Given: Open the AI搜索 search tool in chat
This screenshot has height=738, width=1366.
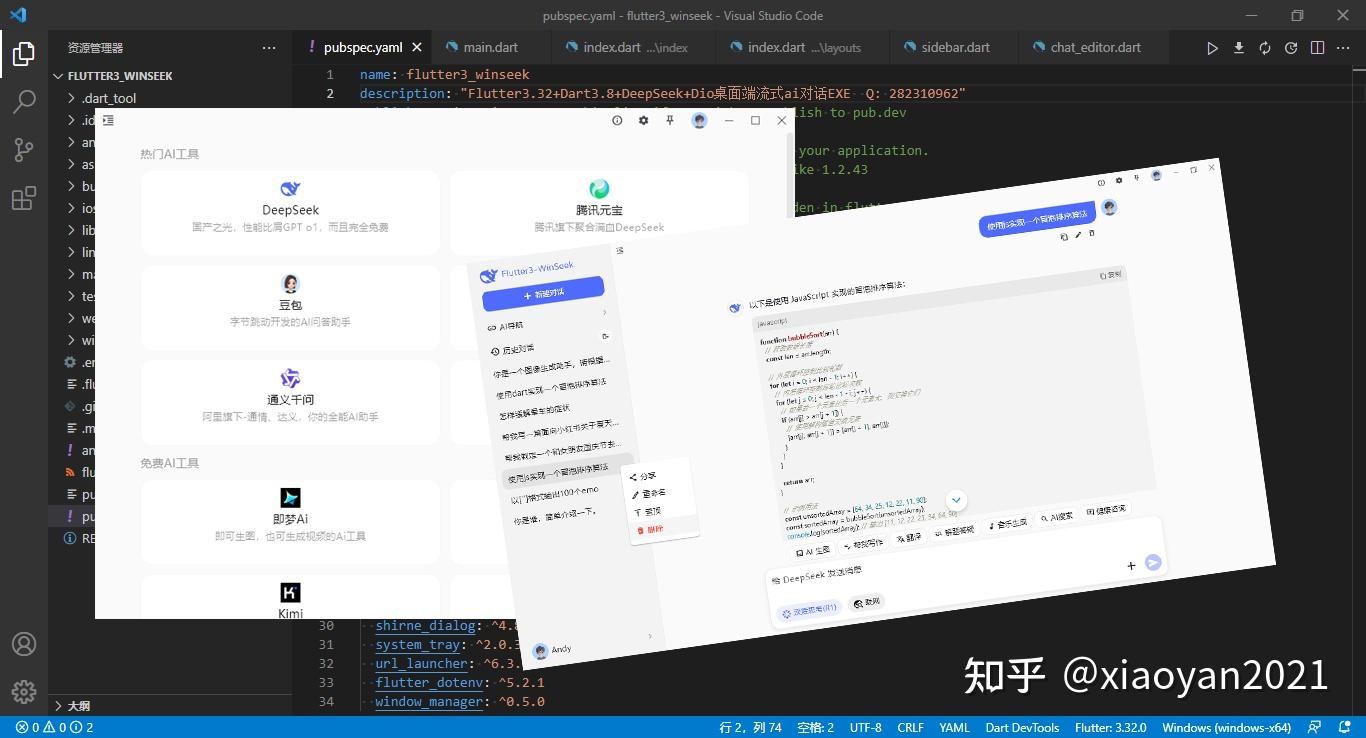Looking at the screenshot, I should (1058, 517).
